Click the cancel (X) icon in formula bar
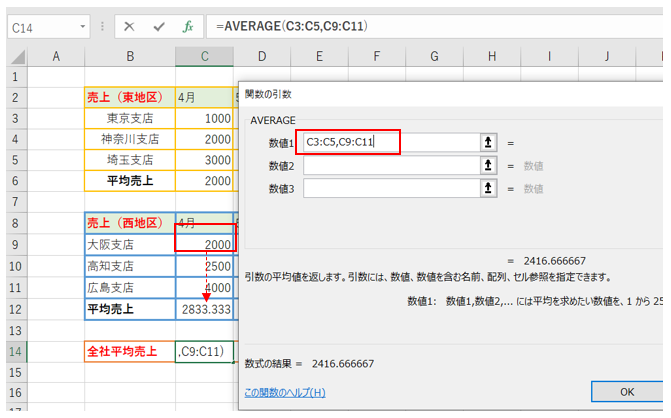The height and width of the screenshot is (418, 671). coord(129,28)
